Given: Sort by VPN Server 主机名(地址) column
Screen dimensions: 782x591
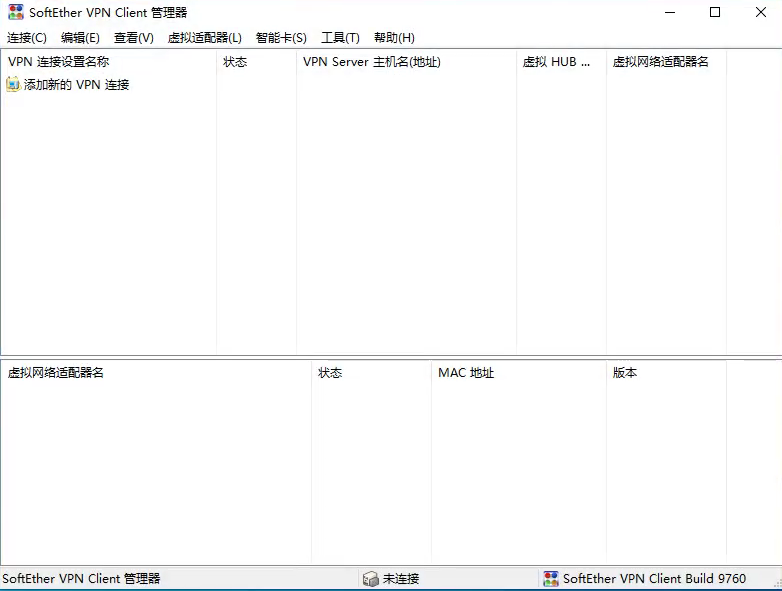Looking at the screenshot, I should pos(406,62).
